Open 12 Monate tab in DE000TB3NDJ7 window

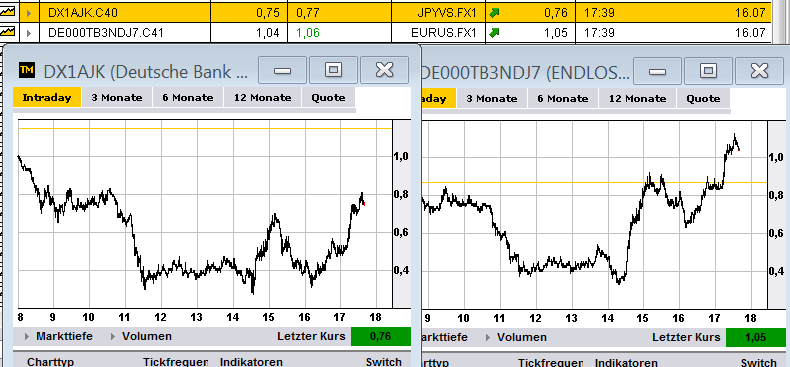point(637,98)
